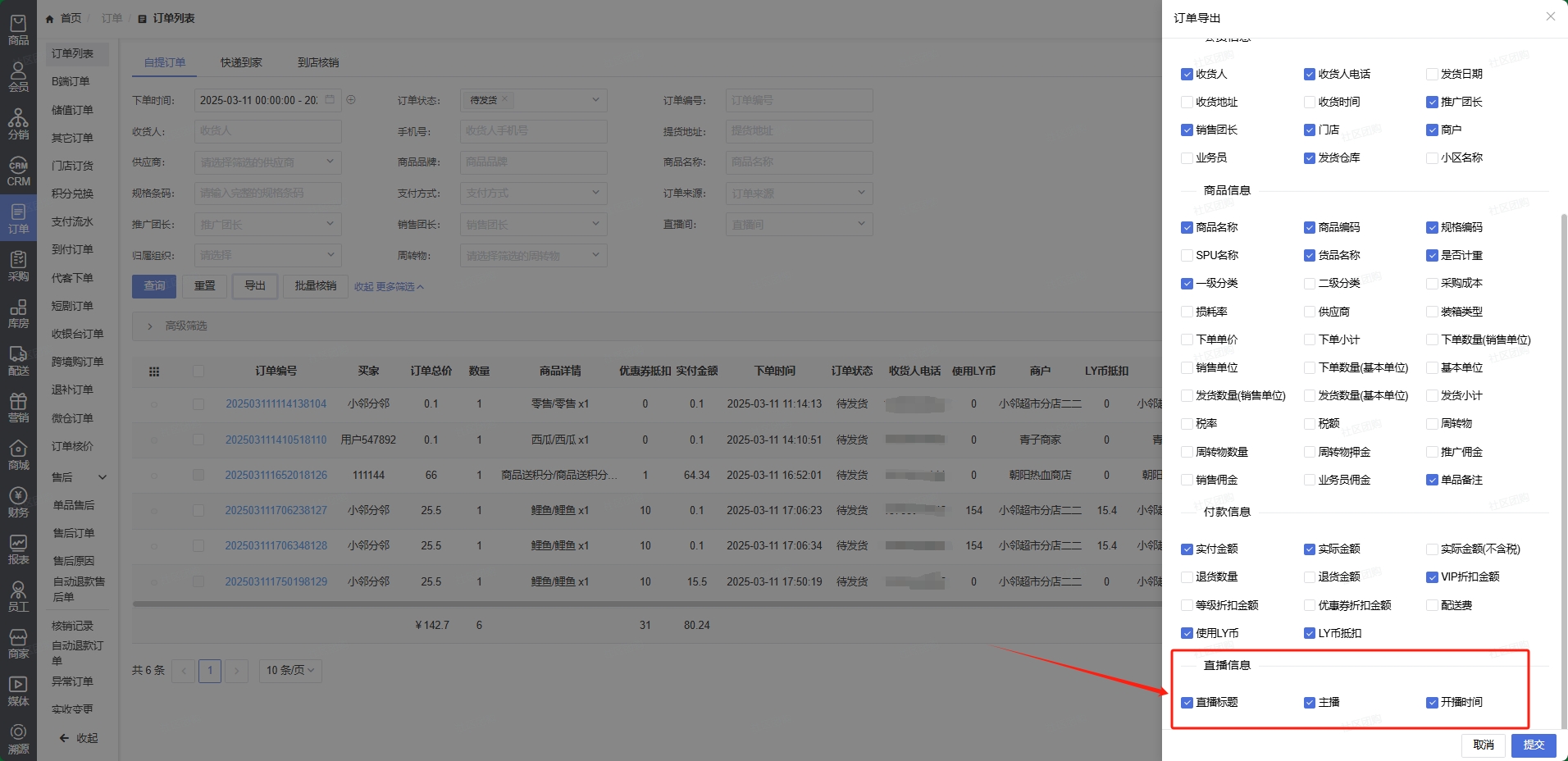Check 发货日期 export field
Viewport: 1568px width, 761px height.
pyautogui.click(x=1432, y=74)
